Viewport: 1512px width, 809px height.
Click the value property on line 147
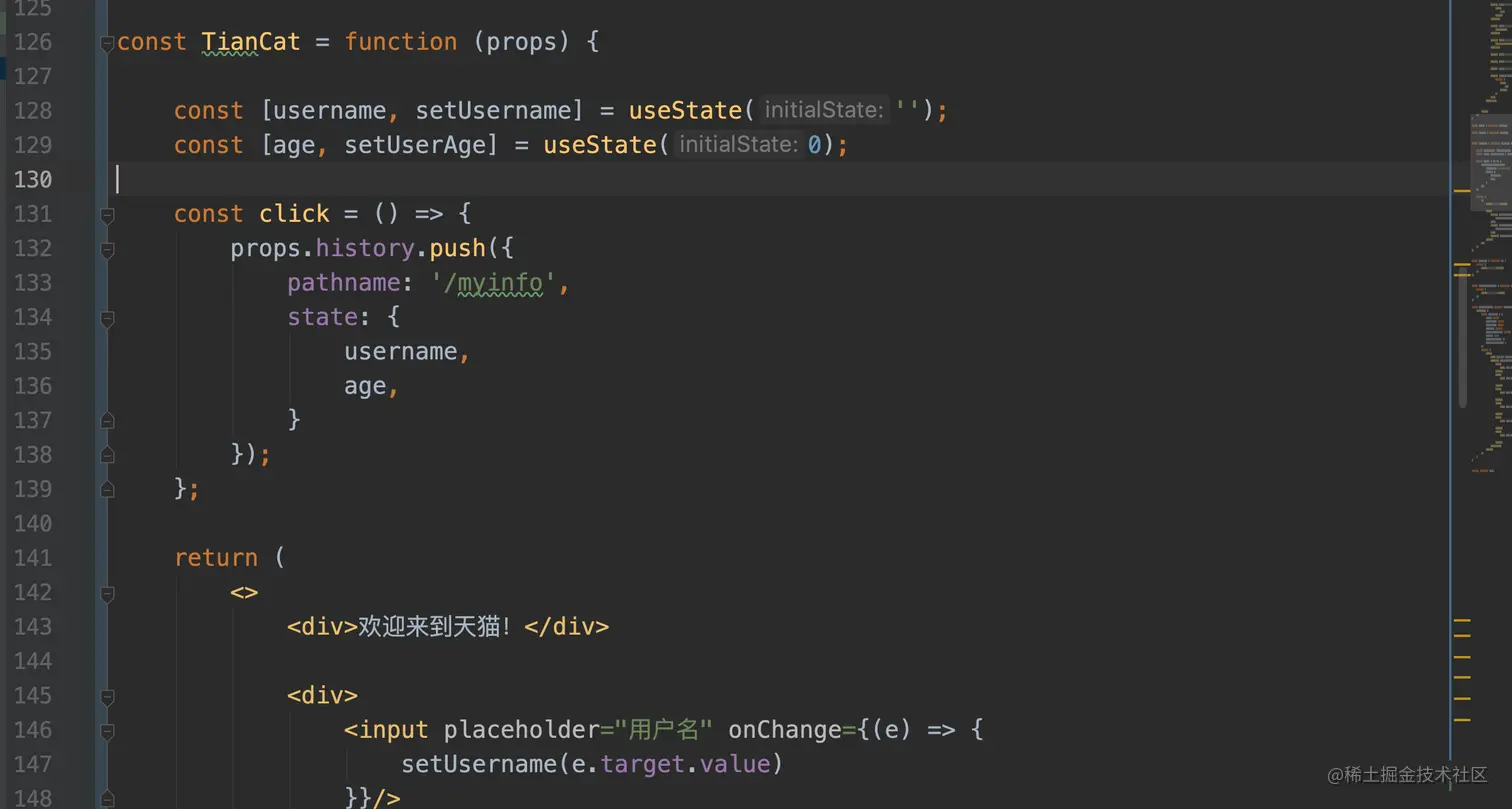[735, 763]
